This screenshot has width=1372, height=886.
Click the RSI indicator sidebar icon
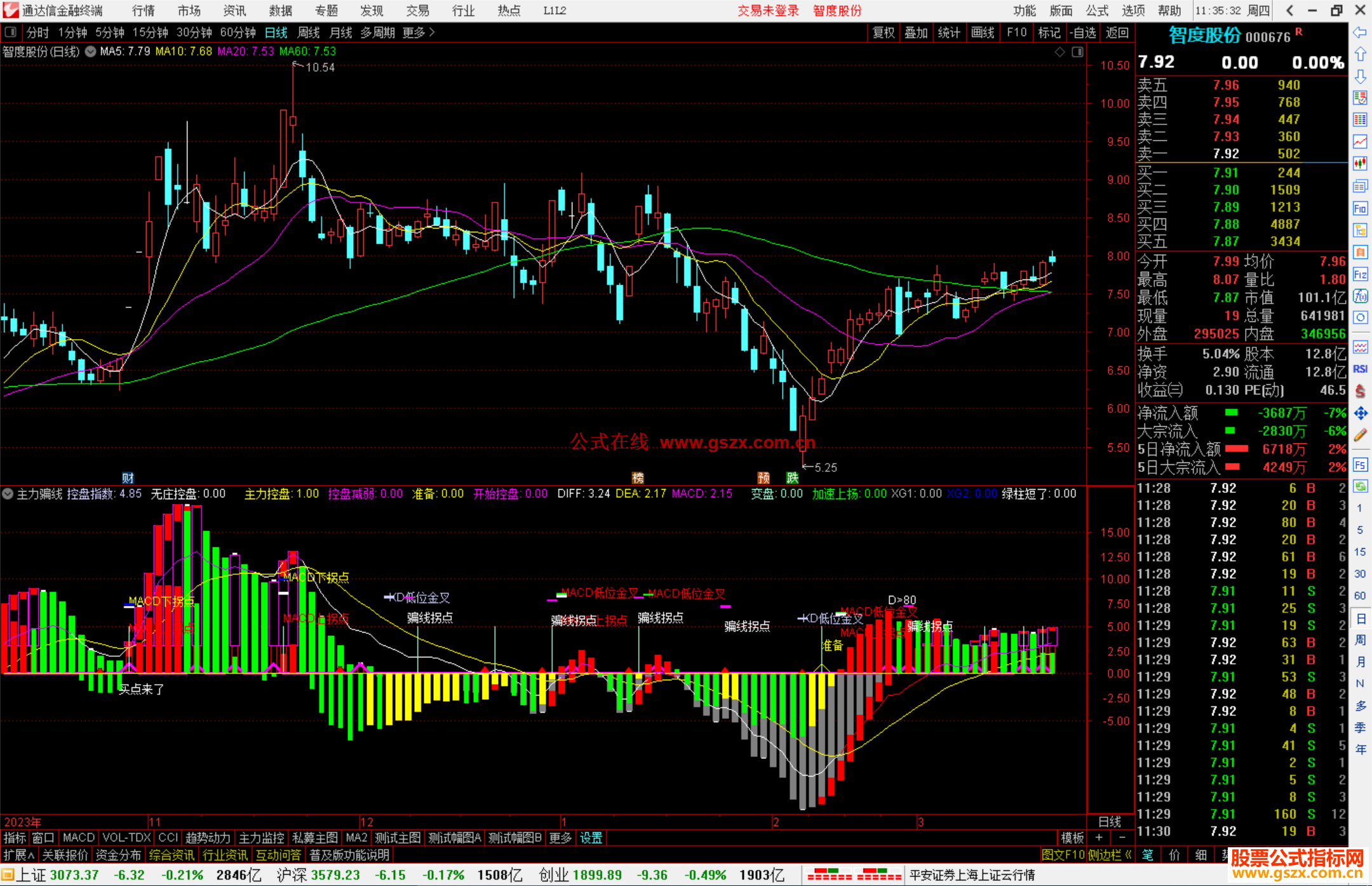coord(1360,369)
